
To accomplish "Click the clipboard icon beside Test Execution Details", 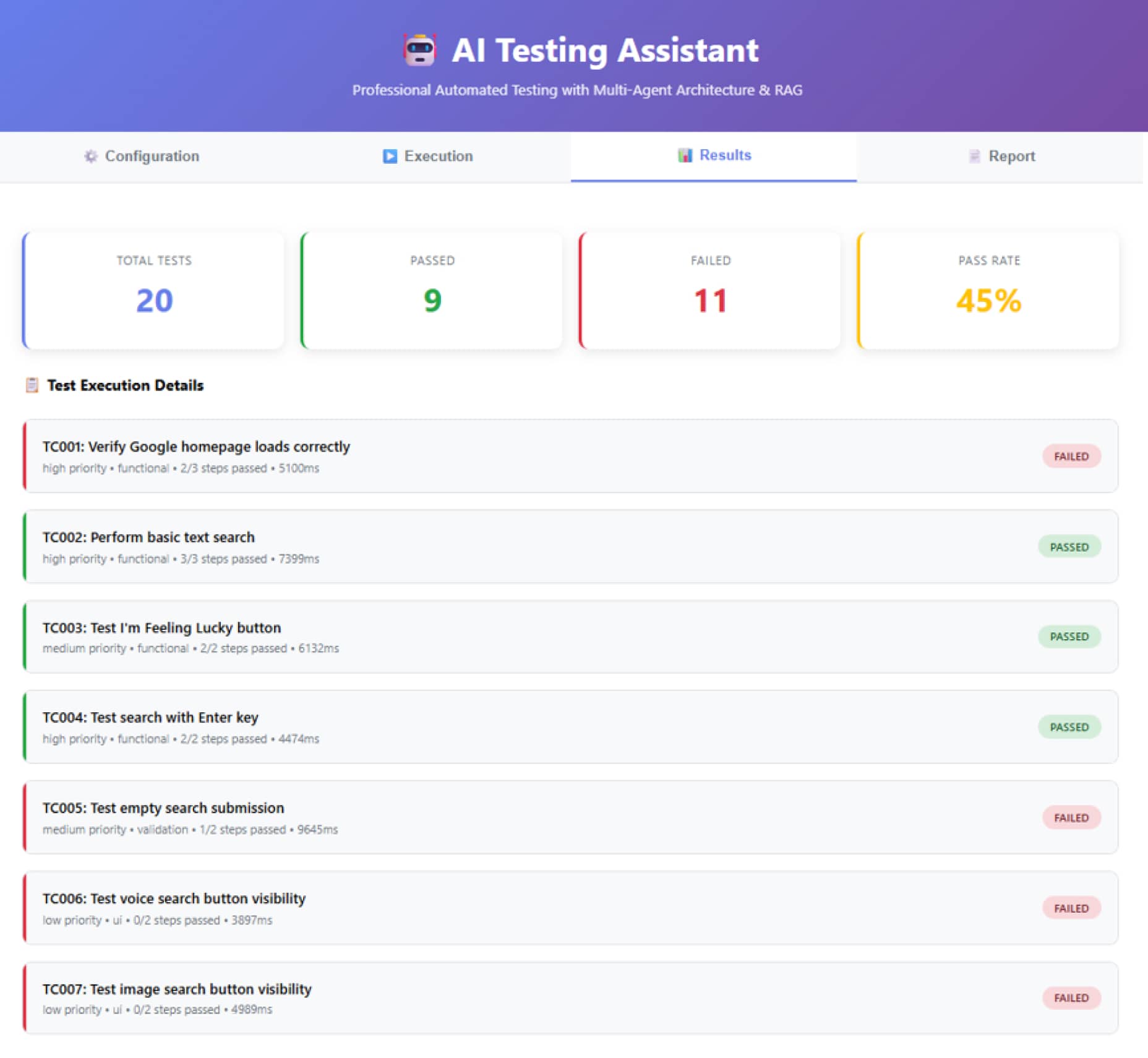I will (x=32, y=385).
